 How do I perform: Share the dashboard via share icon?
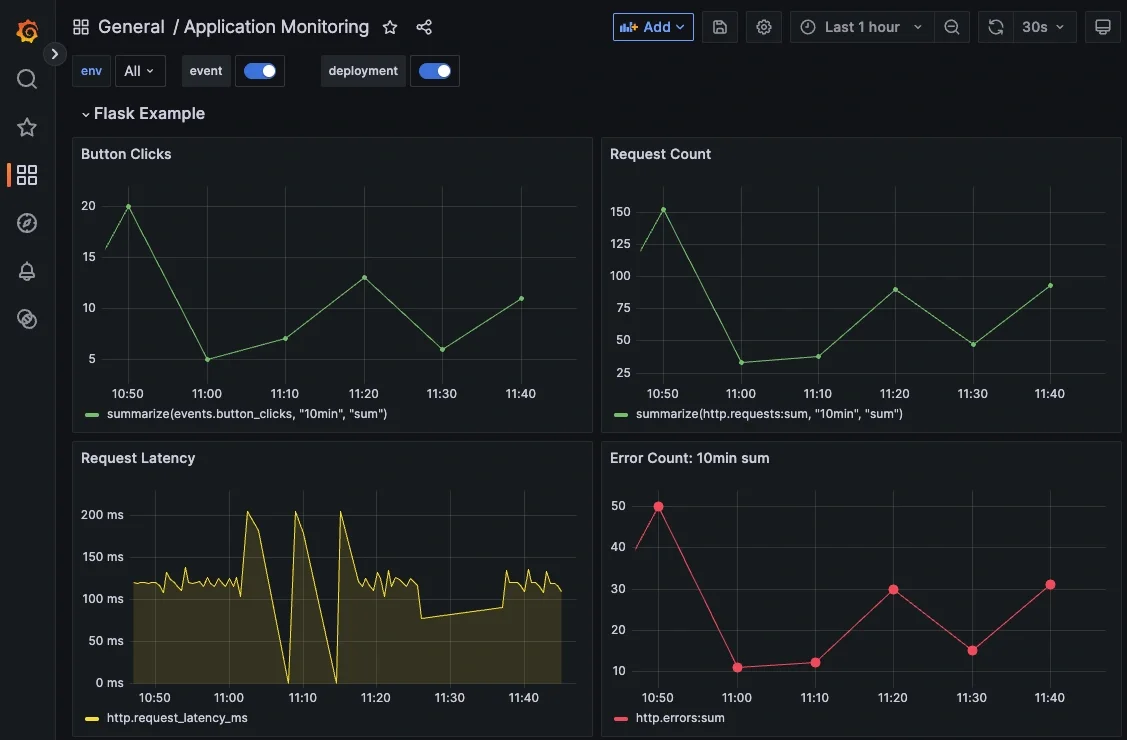[x=424, y=27]
